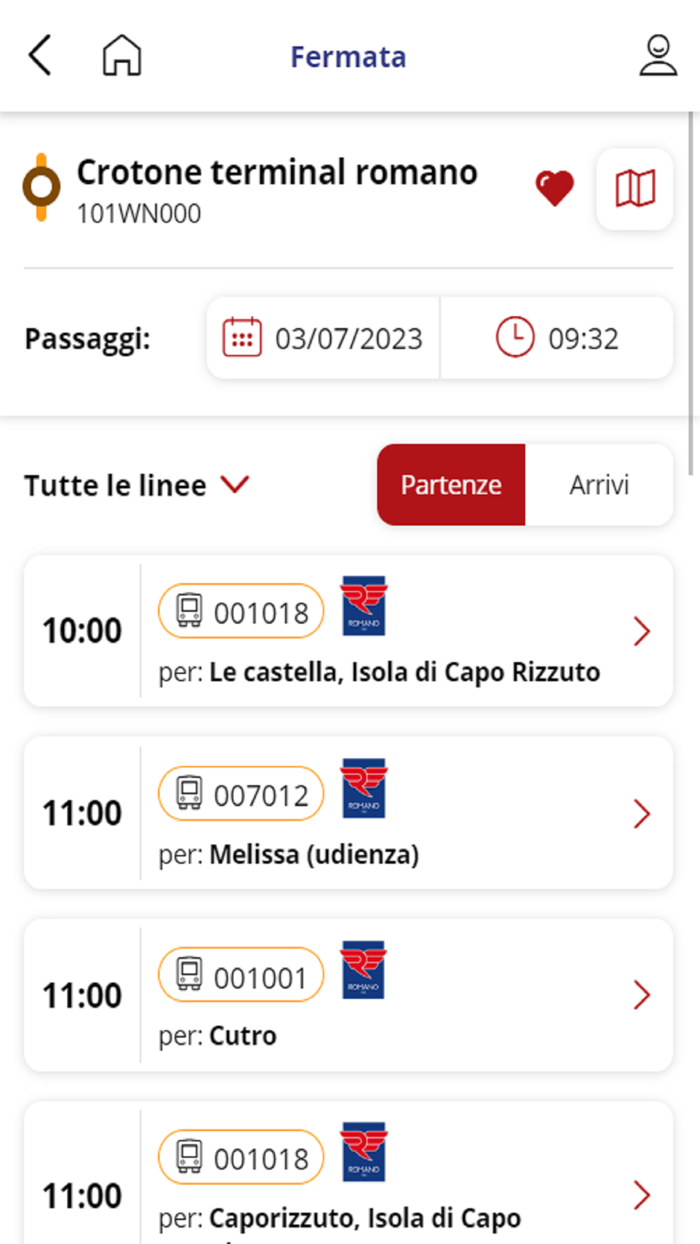Select the Partenze tab
Viewport: 700px width, 1244px height.
coord(451,485)
